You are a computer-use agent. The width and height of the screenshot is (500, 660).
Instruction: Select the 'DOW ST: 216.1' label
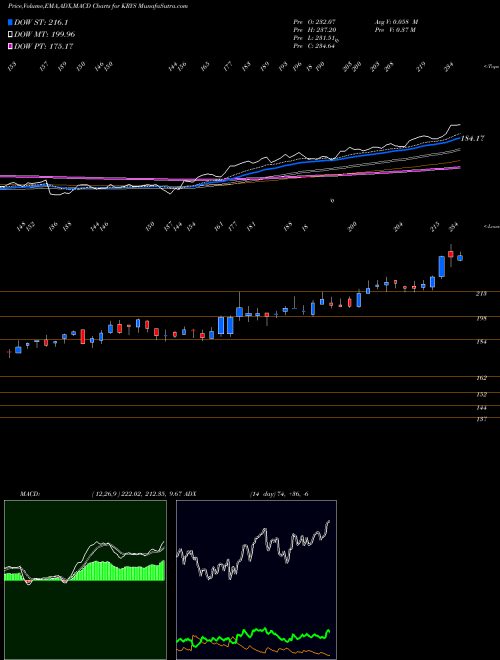[x=41, y=23]
